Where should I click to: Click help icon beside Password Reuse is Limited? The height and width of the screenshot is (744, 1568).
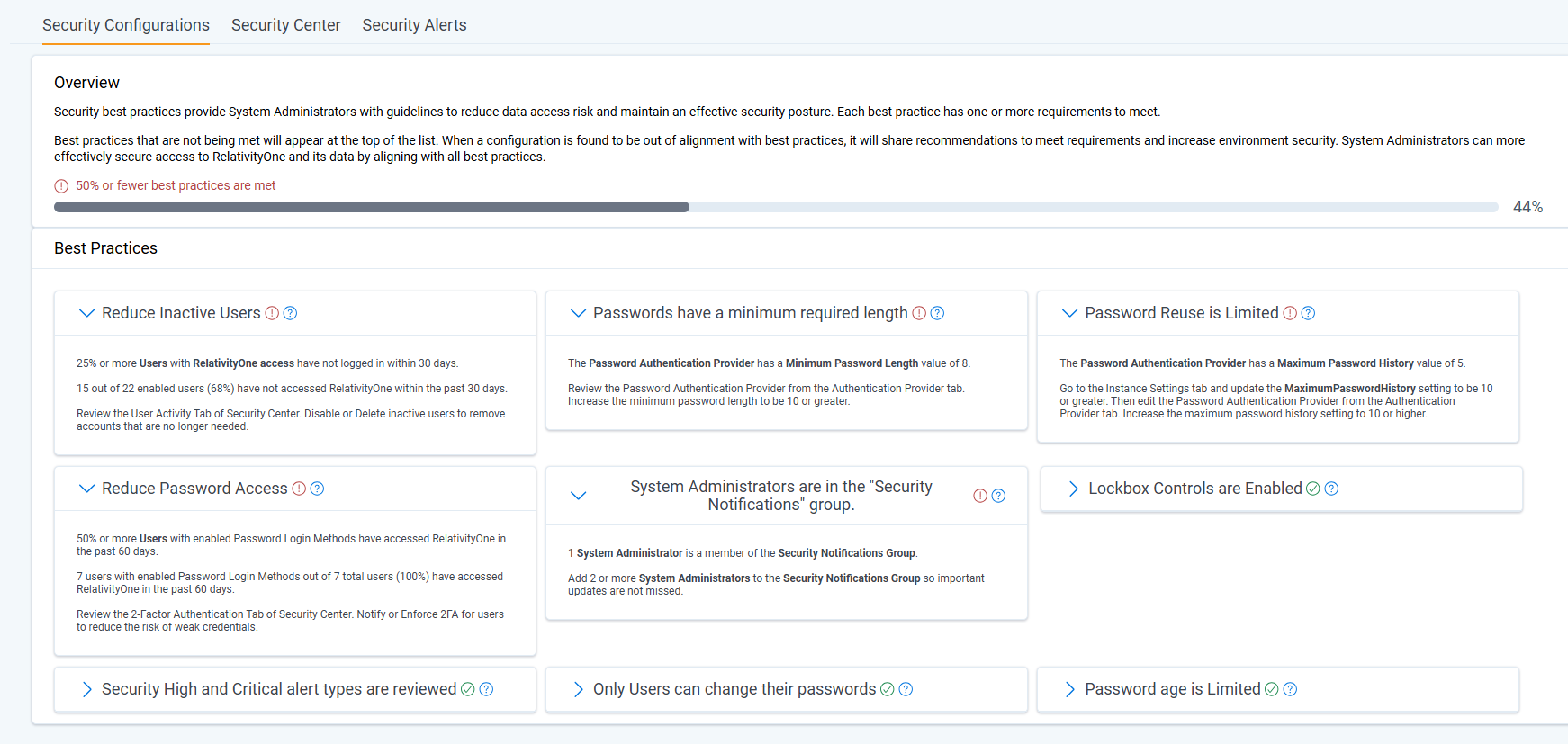tap(1308, 313)
